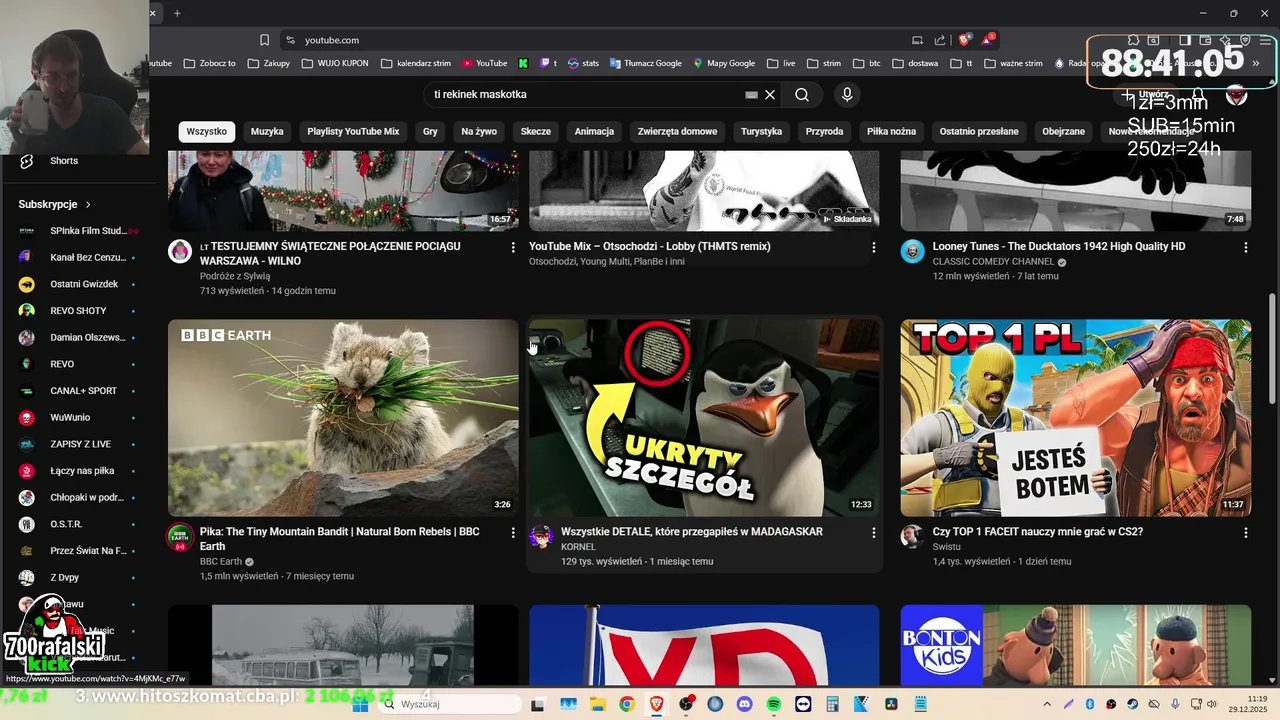Screen dimensions: 1280x720
Task: Open the CANAL+ SPORT subscription
Action: click(77, 391)
